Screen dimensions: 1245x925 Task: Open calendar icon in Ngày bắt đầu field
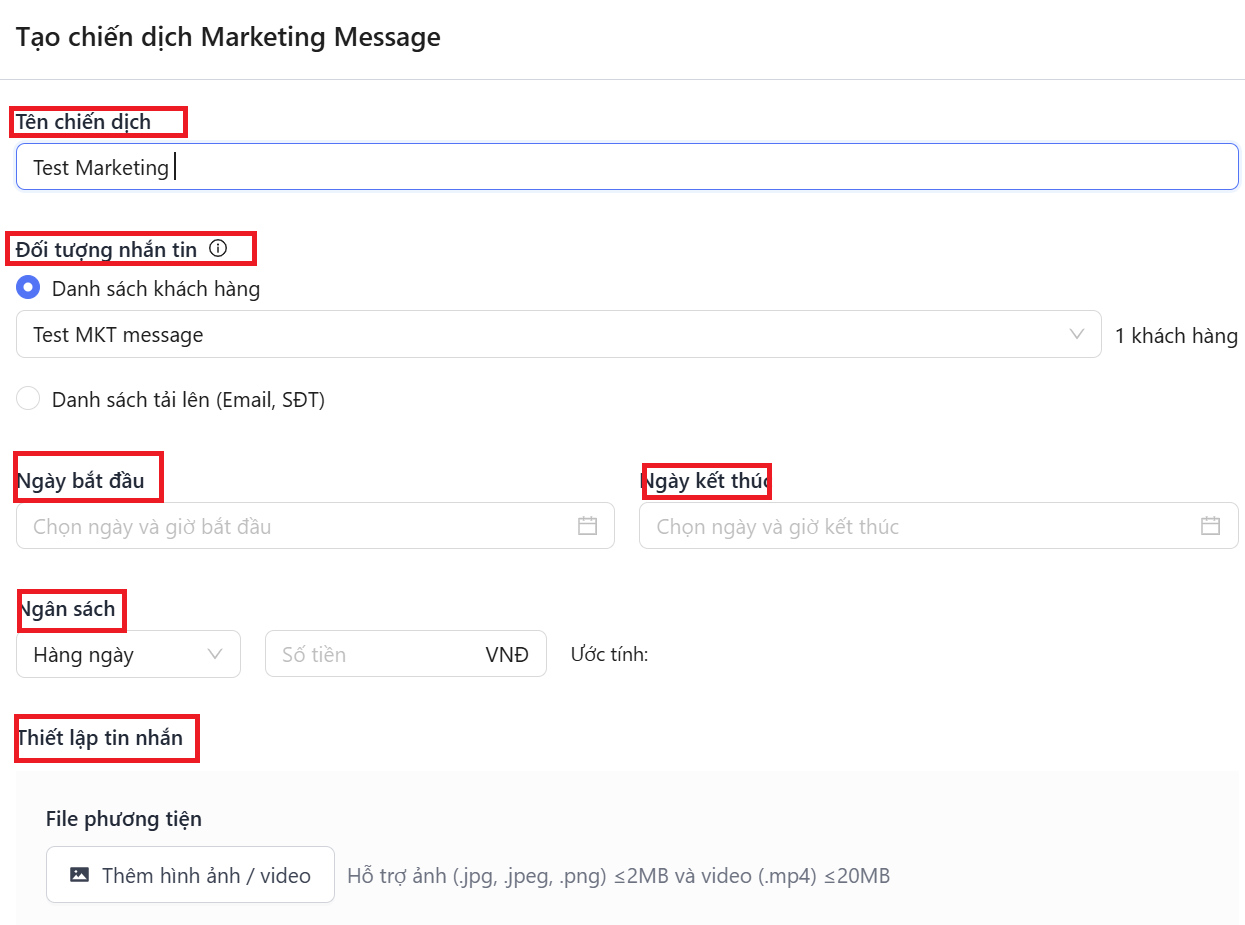pos(587,526)
